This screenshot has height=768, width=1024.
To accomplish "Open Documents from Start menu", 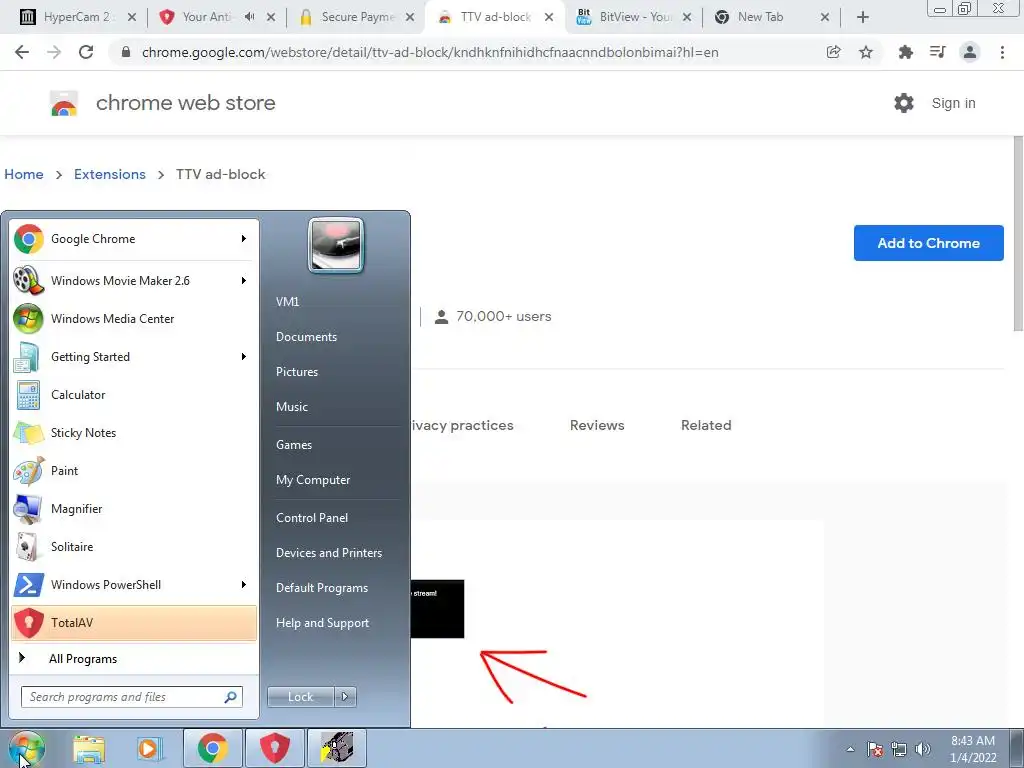I will (306, 337).
